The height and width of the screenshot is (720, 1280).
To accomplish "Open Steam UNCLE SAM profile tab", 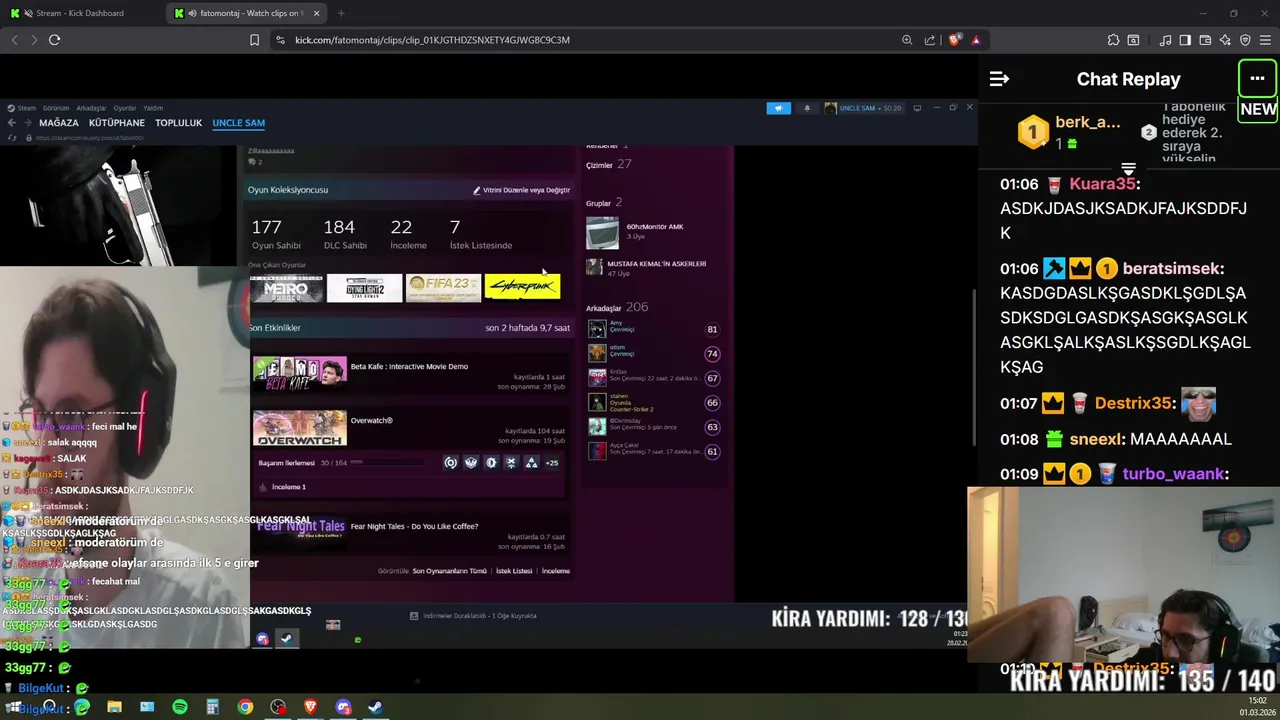I will (x=238, y=123).
